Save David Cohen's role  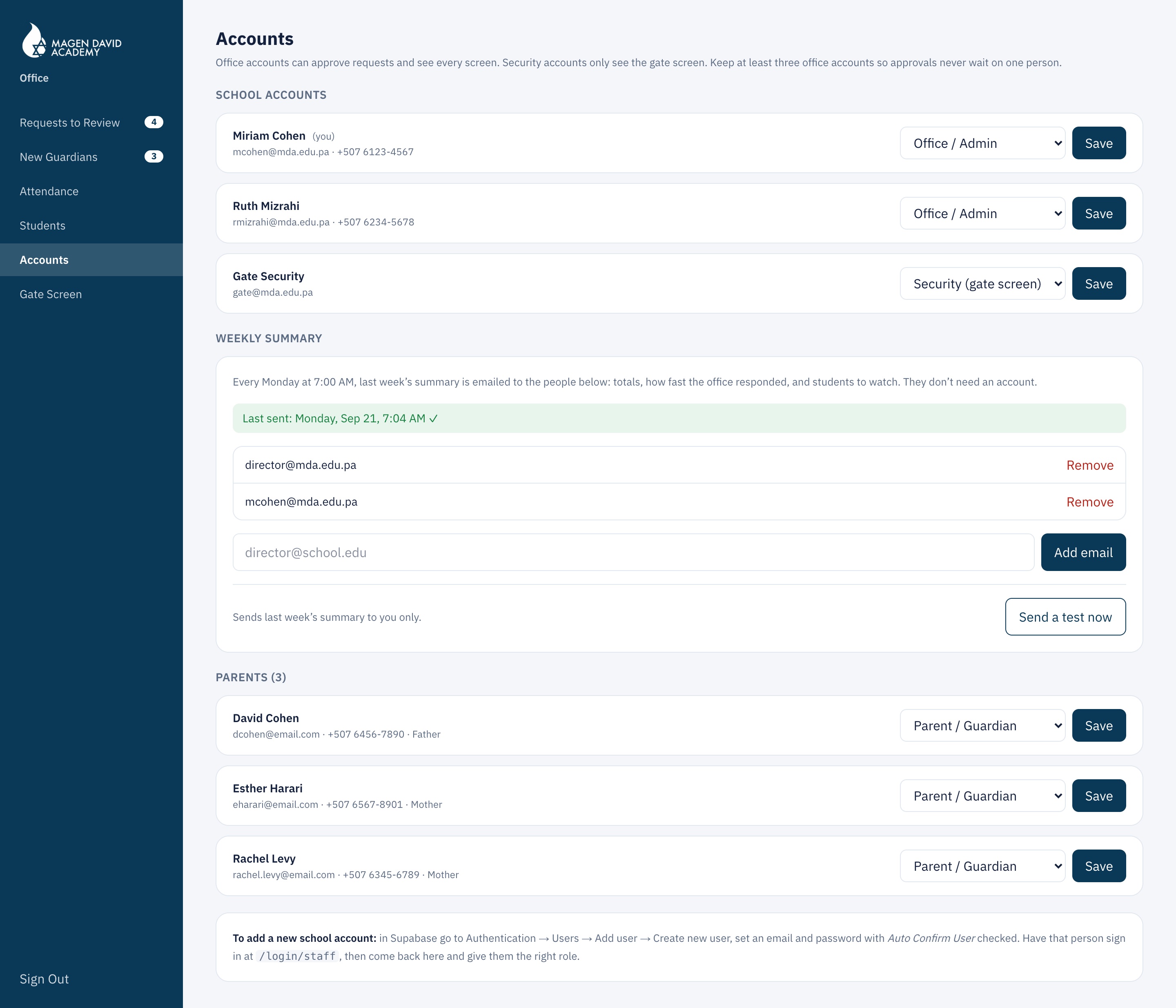pos(1099,725)
